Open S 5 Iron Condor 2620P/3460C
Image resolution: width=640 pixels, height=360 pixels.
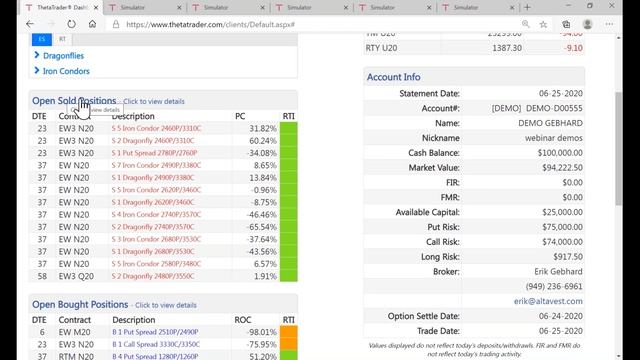(x=156, y=190)
